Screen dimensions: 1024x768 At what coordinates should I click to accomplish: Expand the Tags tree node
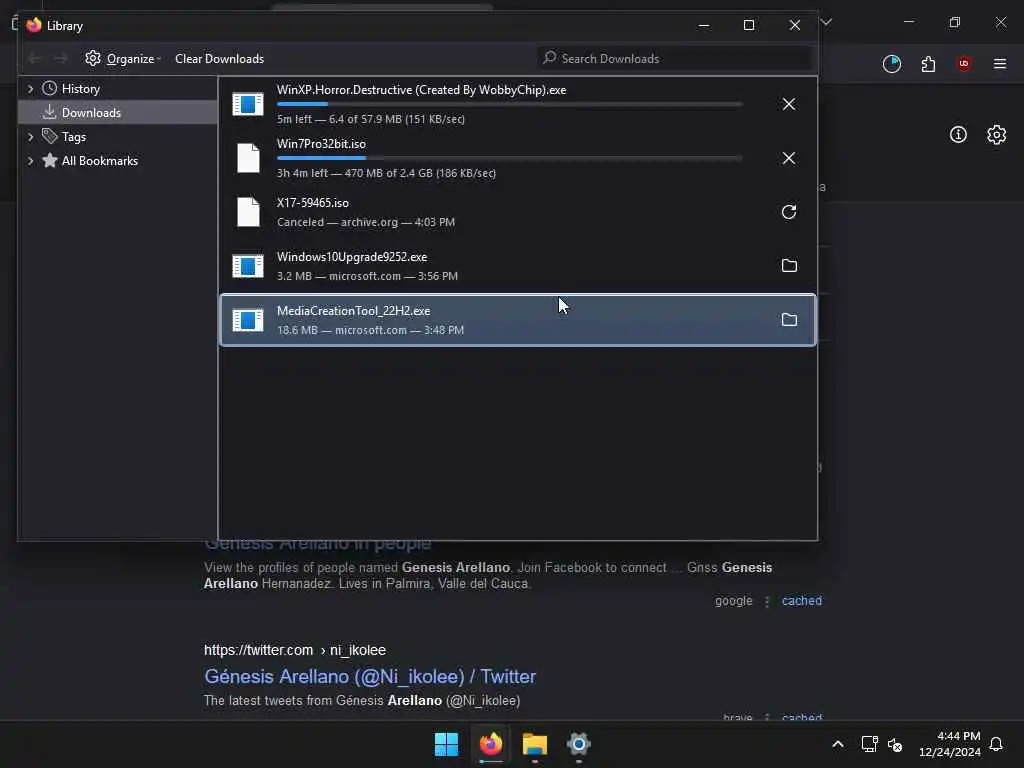[30, 136]
